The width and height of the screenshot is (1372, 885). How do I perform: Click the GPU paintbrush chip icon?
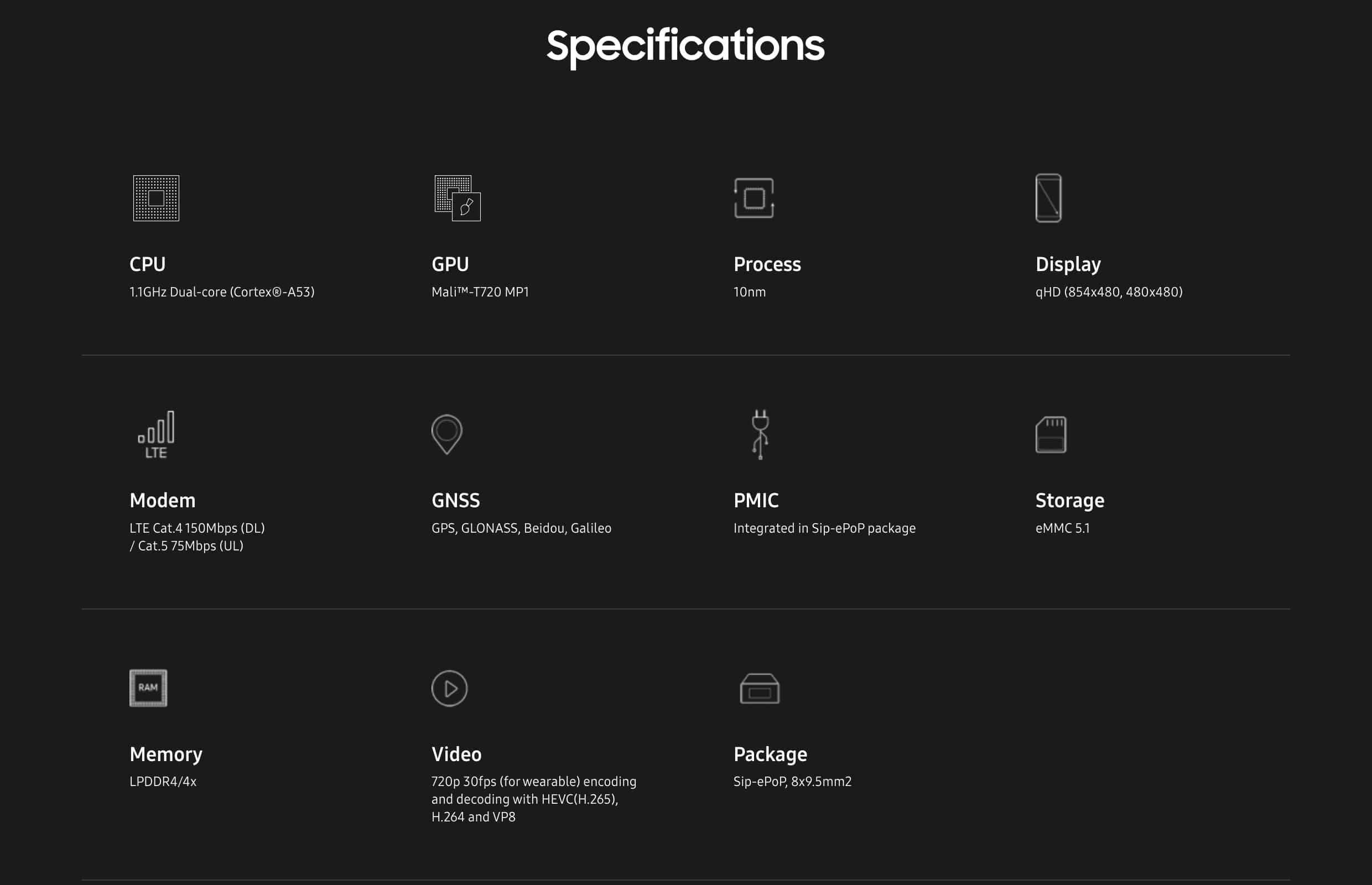point(458,198)
